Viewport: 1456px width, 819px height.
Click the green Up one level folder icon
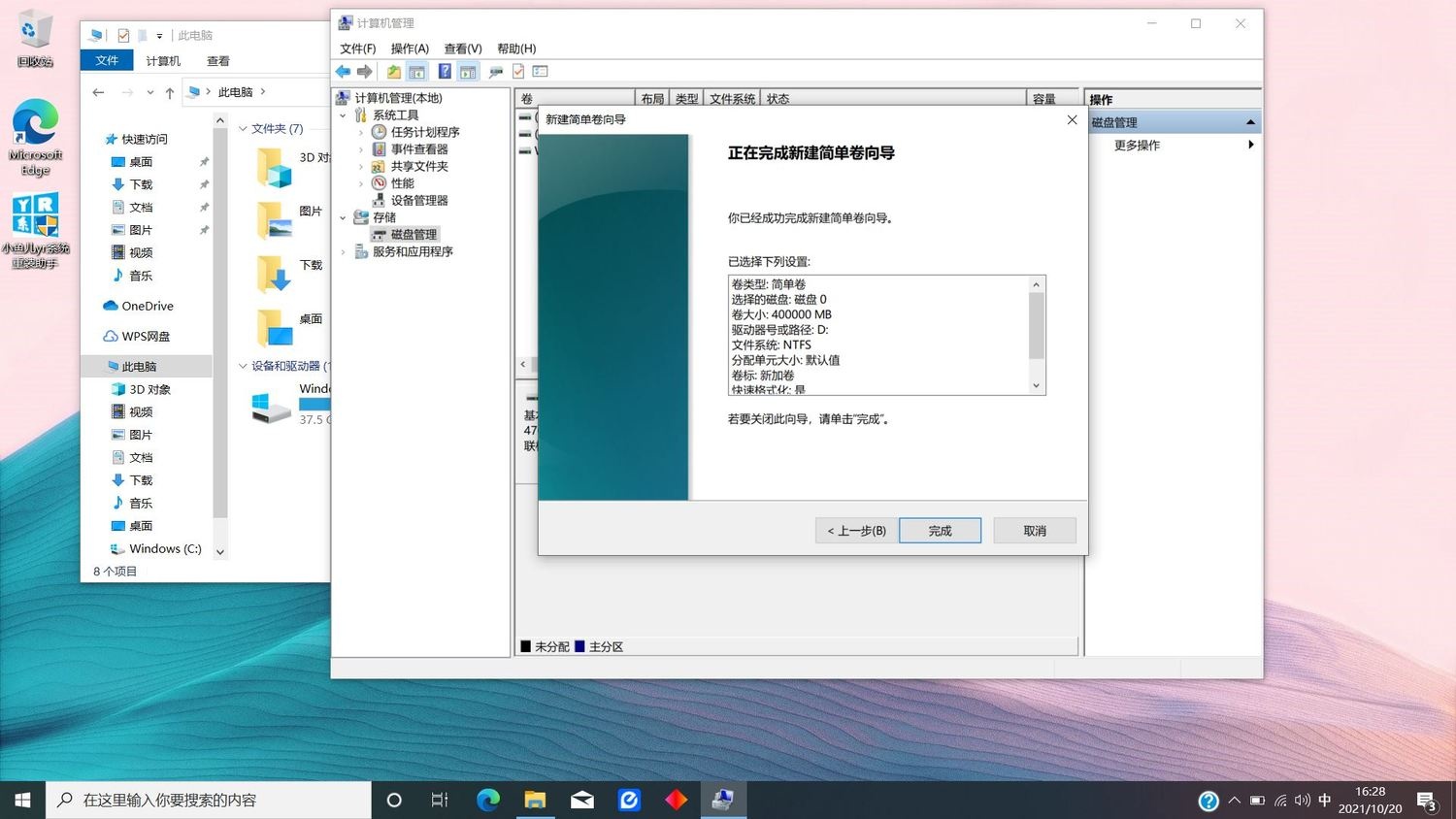393,72
